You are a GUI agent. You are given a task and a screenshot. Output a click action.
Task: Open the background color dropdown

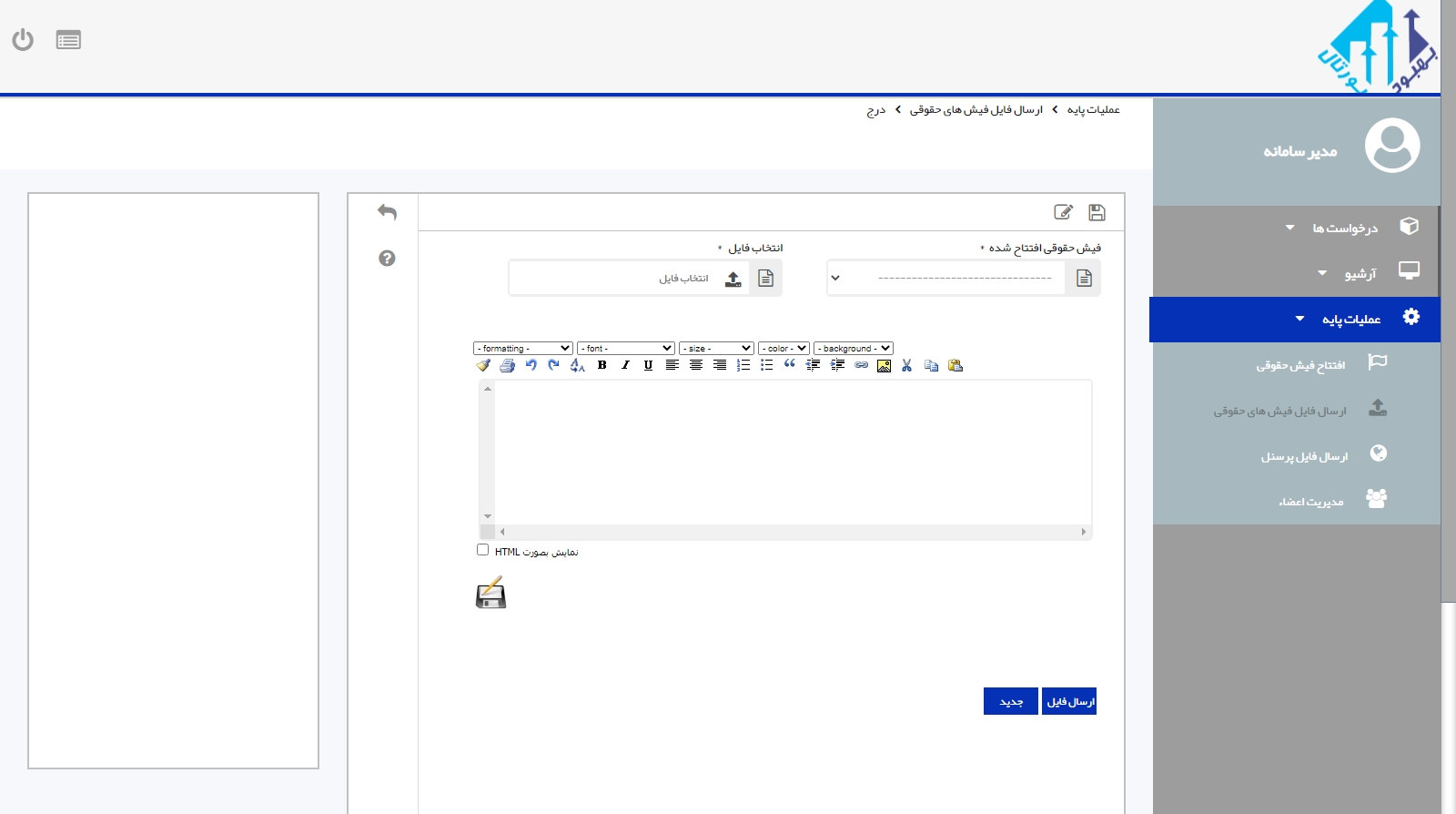[853, 349]
